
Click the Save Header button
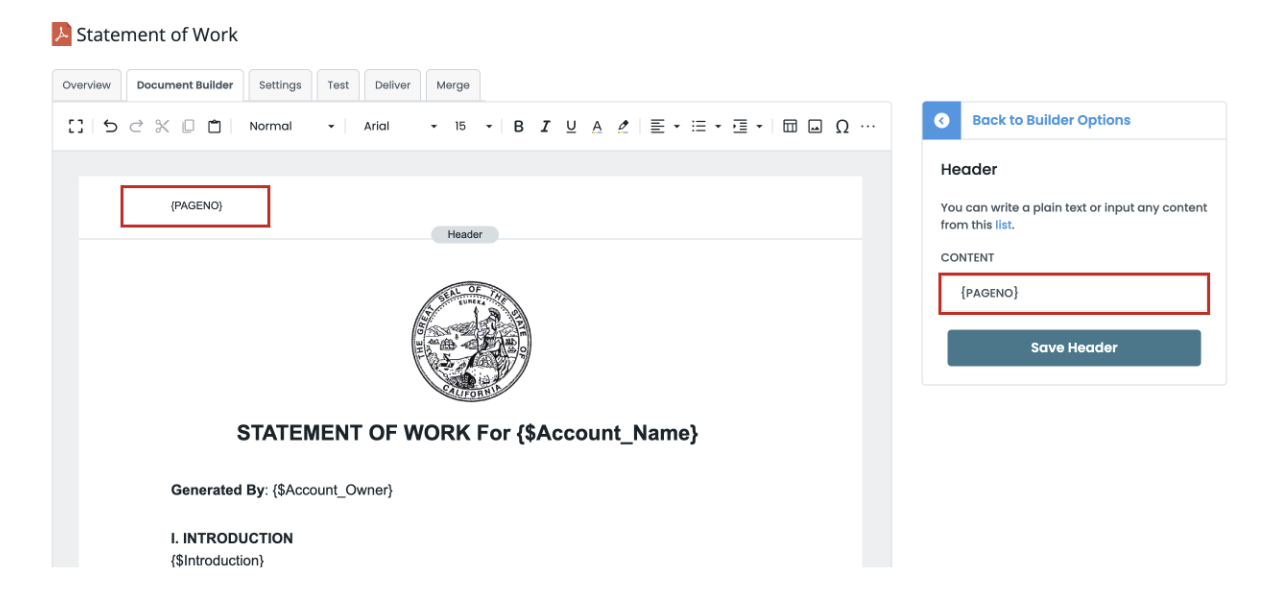tap(1073, 347)
